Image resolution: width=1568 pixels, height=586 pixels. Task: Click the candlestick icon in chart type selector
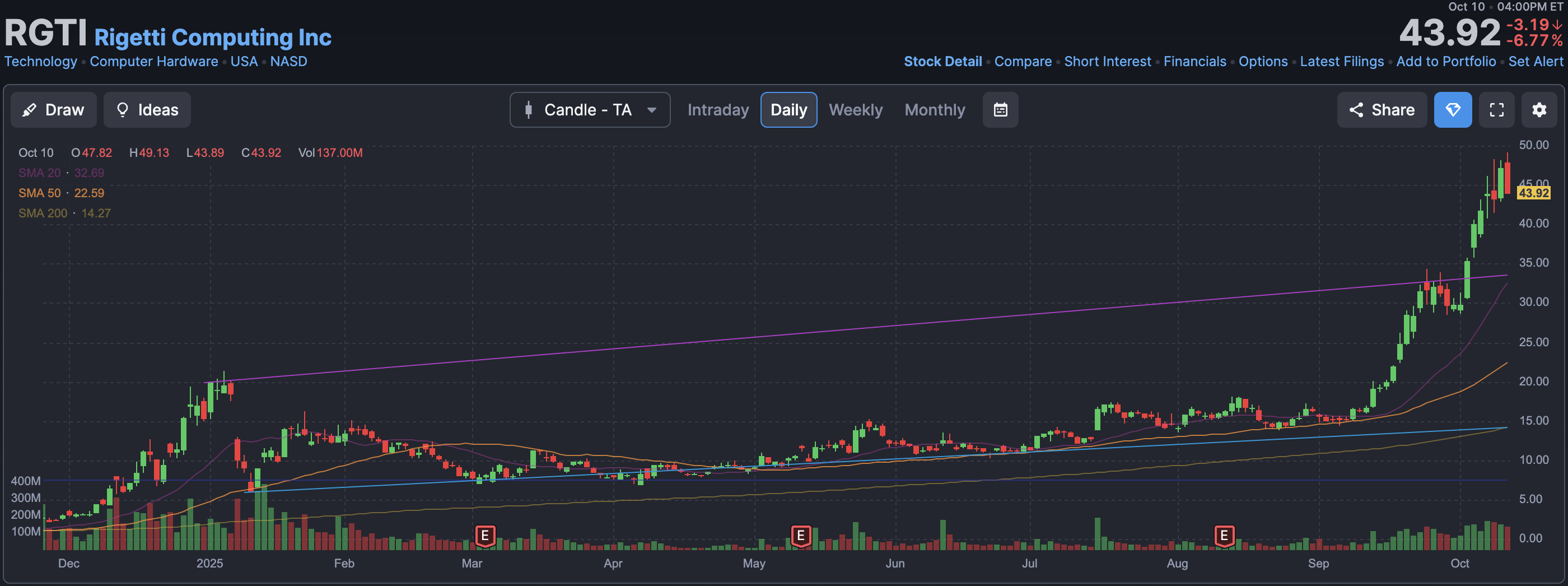click(x=528, y=110)
